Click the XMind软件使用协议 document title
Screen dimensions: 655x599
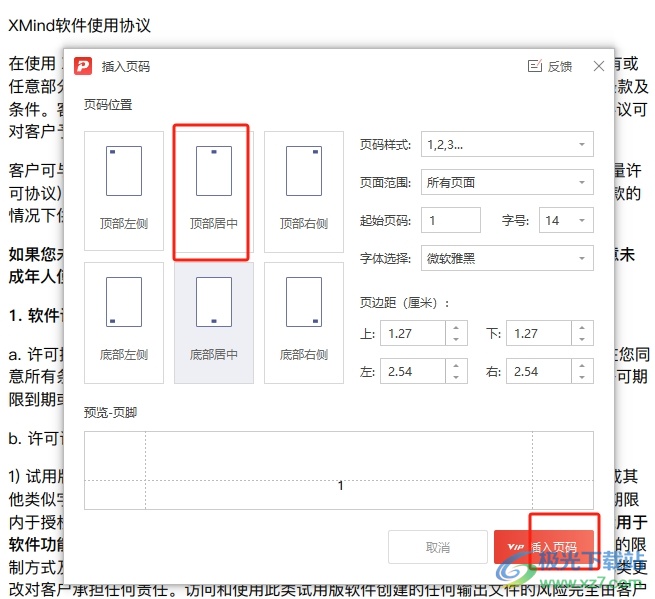click(79, 25)
